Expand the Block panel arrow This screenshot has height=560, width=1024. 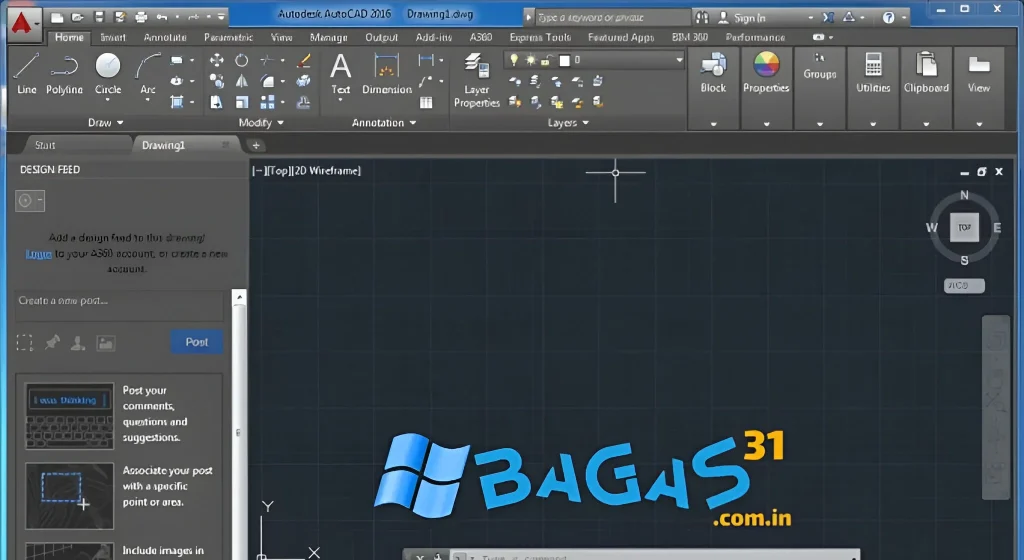(x=713, y=123)
